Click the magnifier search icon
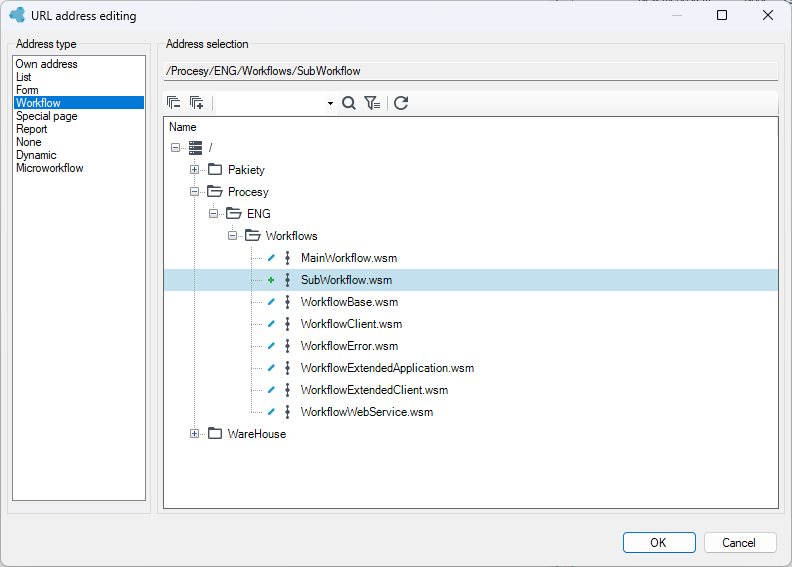The width and height of the screenshot is (792, 567). point(349,103)
